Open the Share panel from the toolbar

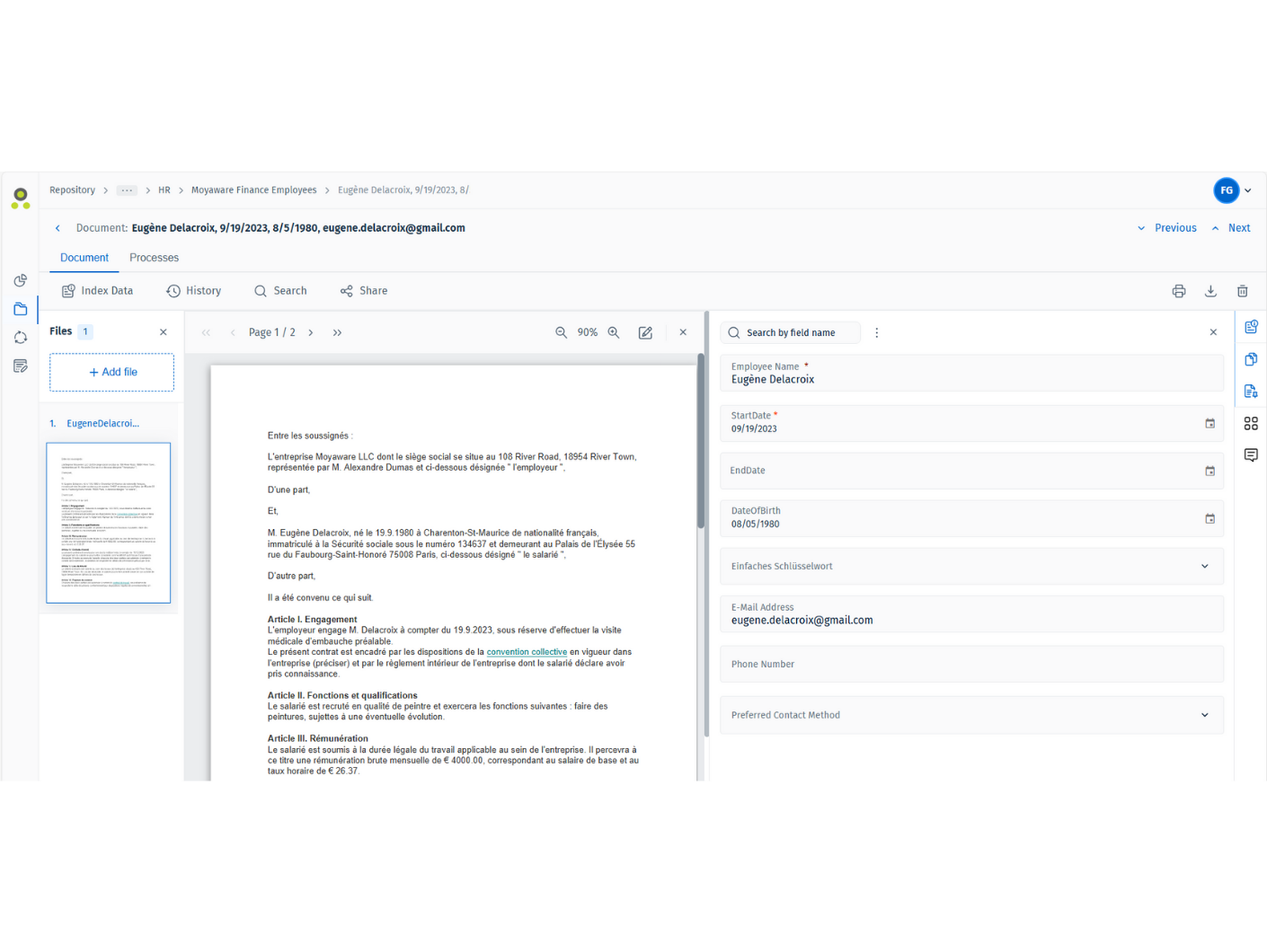pyautogui.click(x=363, y=290)
